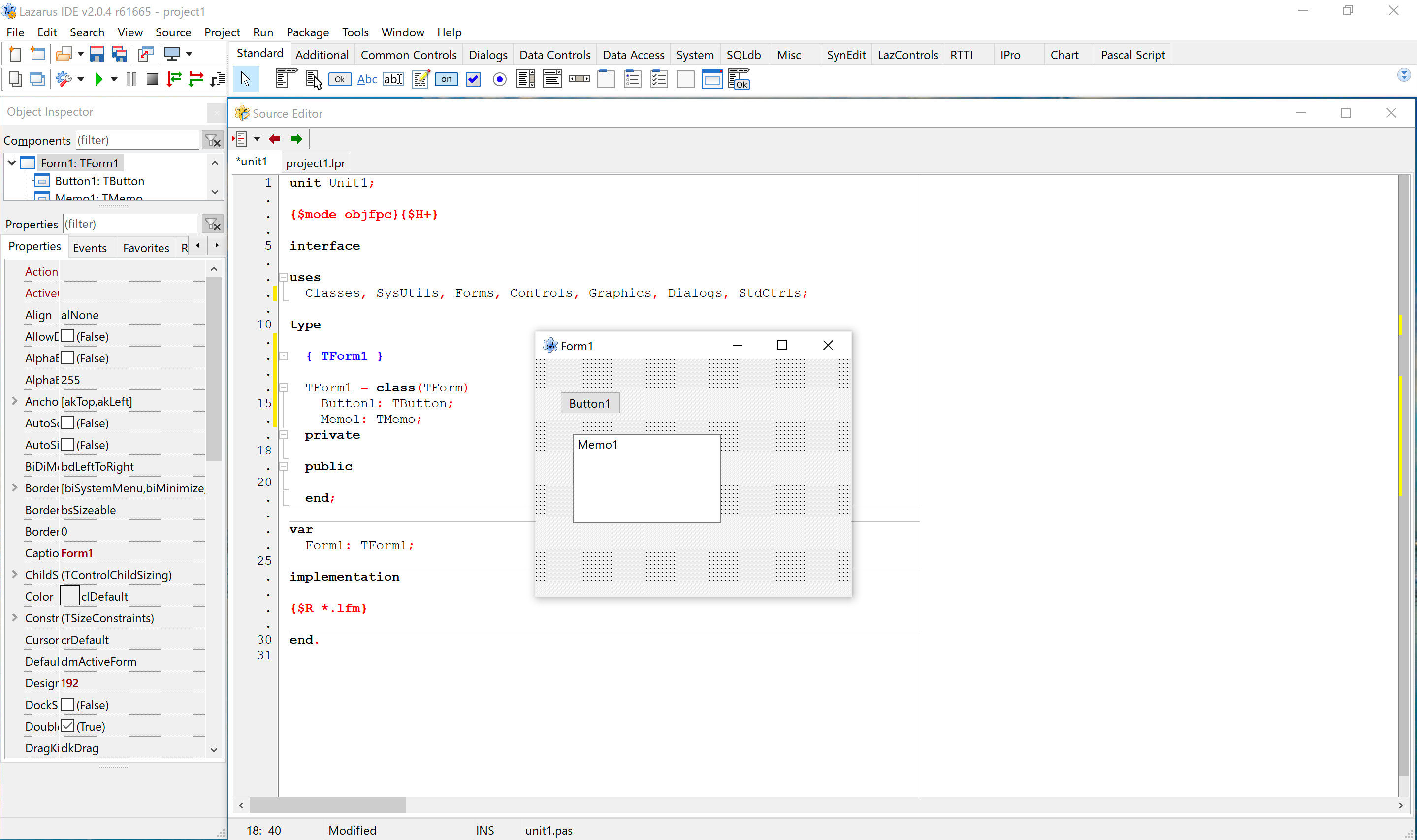Screen dimensions: 1417x840
Task: Click the Save floppy disk icon
Action: click(97, 54)
